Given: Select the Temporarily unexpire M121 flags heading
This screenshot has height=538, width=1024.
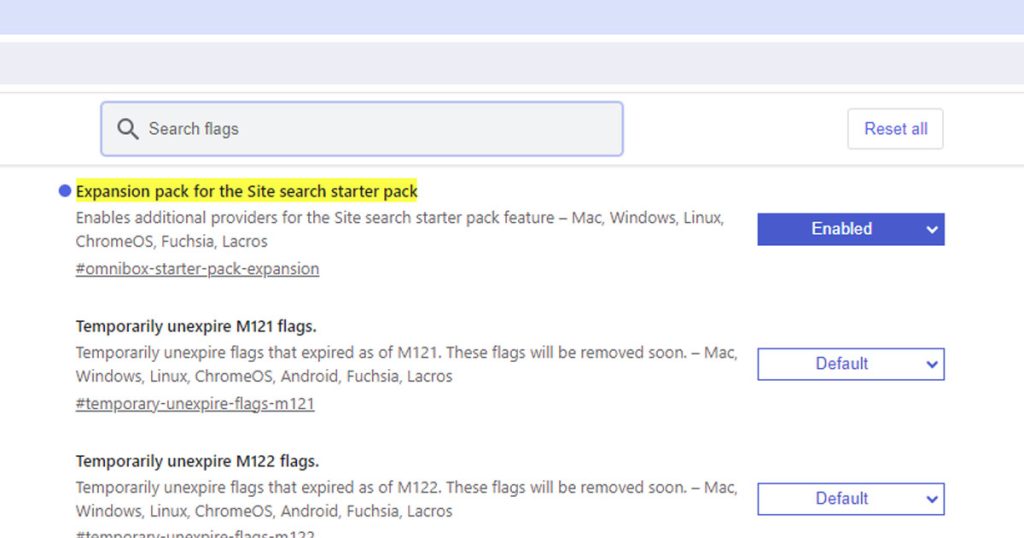Looking at the screenshot, I should point(197,326).
